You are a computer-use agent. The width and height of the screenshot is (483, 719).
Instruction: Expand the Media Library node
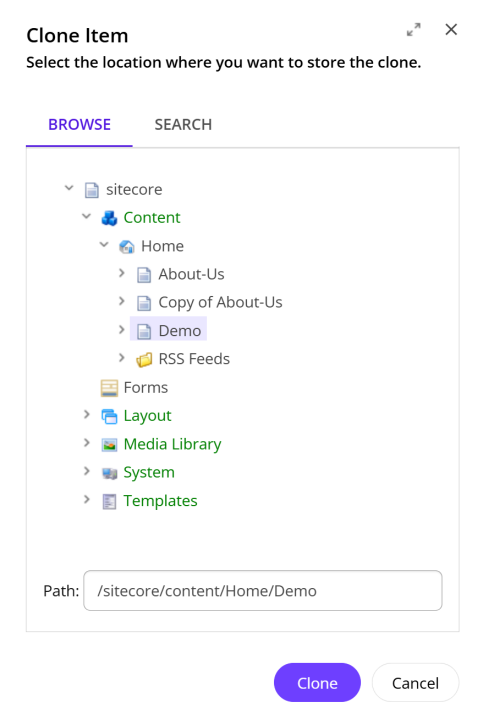[87, 443]
